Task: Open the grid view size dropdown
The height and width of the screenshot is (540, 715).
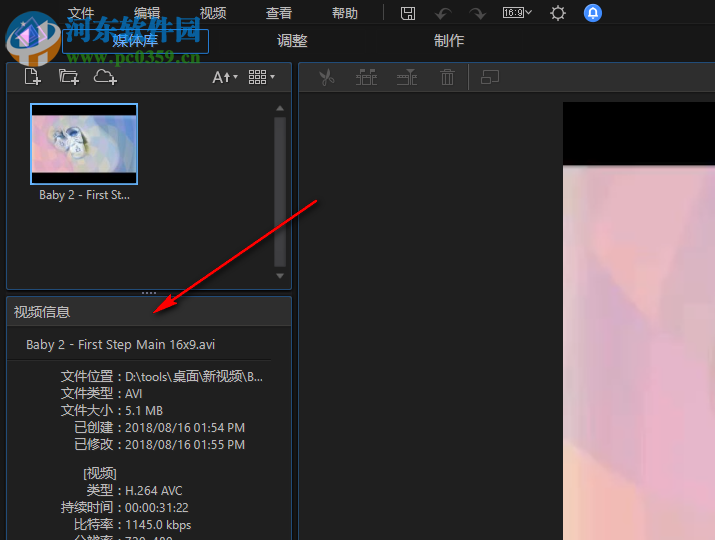Action: pos(262,77)
